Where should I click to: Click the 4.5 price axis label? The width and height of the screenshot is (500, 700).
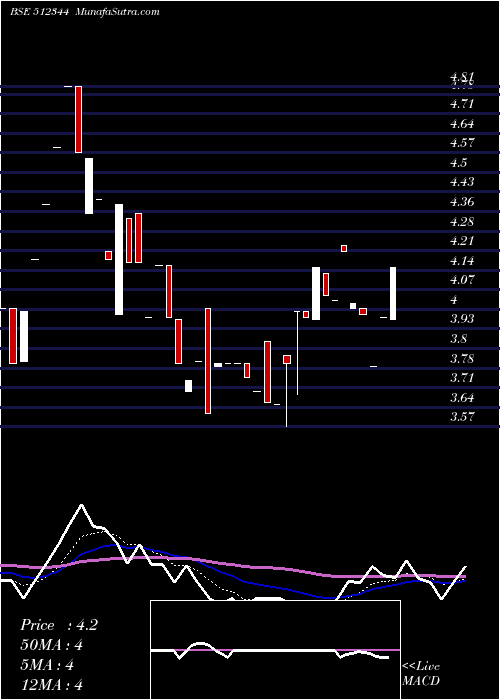[459, 163]
